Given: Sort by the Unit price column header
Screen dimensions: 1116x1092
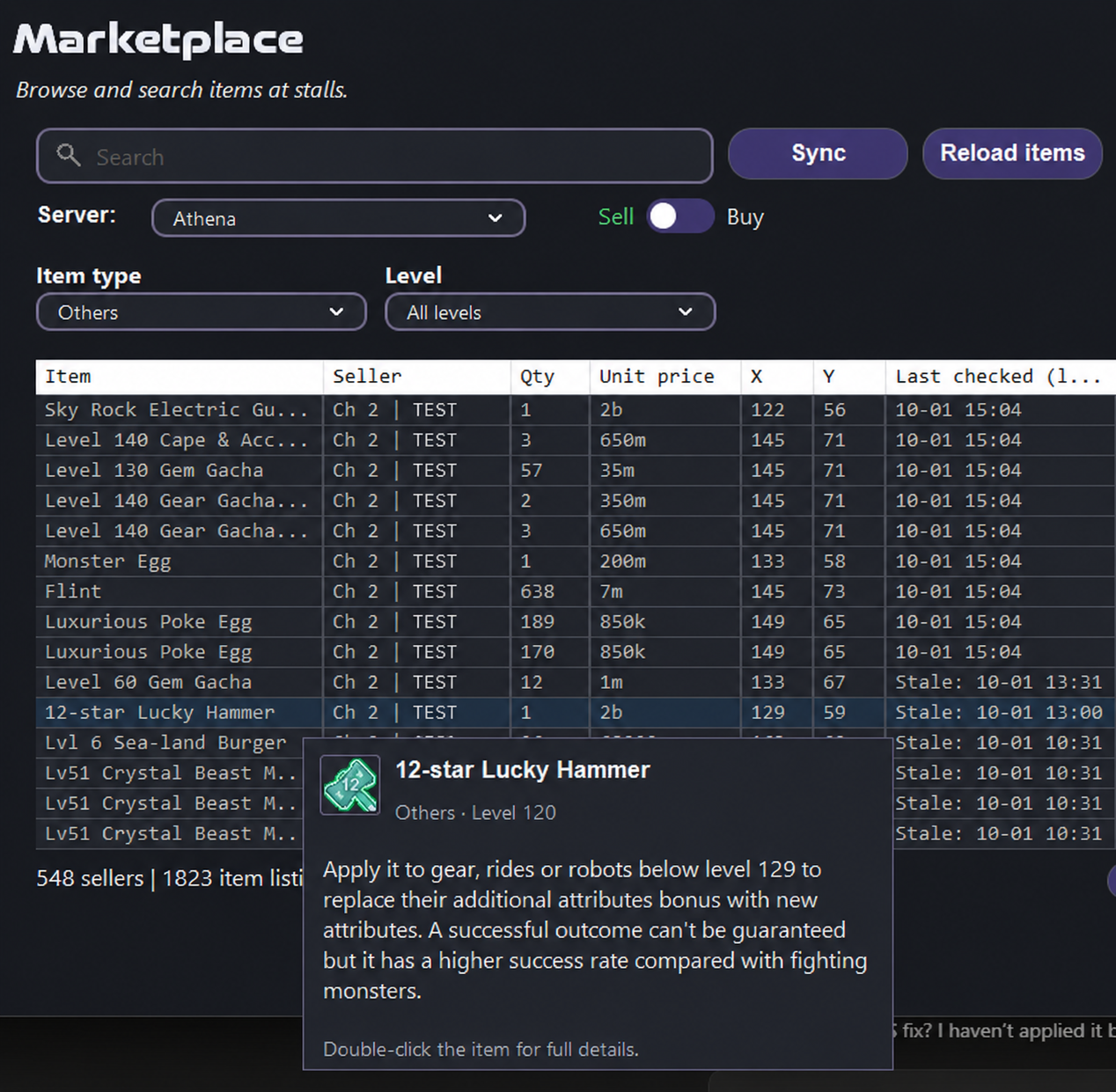Looking at the screenshot, I should 665,377.
